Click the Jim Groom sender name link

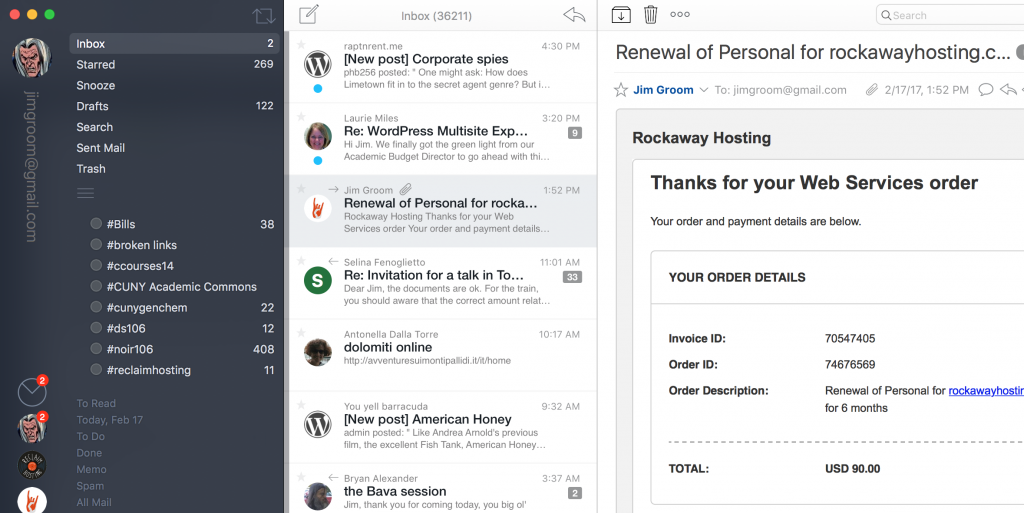click(x=664, y=90)
